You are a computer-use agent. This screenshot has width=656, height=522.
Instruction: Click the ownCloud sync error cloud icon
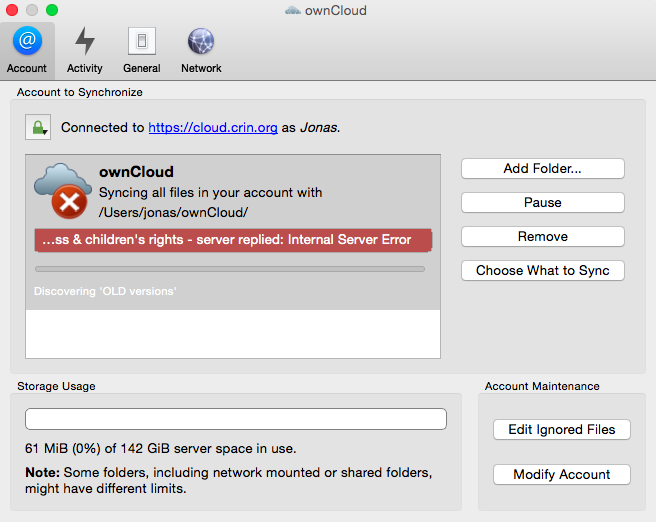[x=63, y=191]
